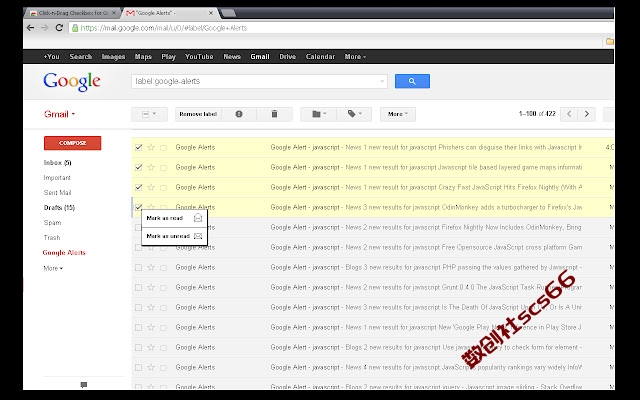
Task: Click importance marker on Phishers email
Action: [x=164, y=147]
